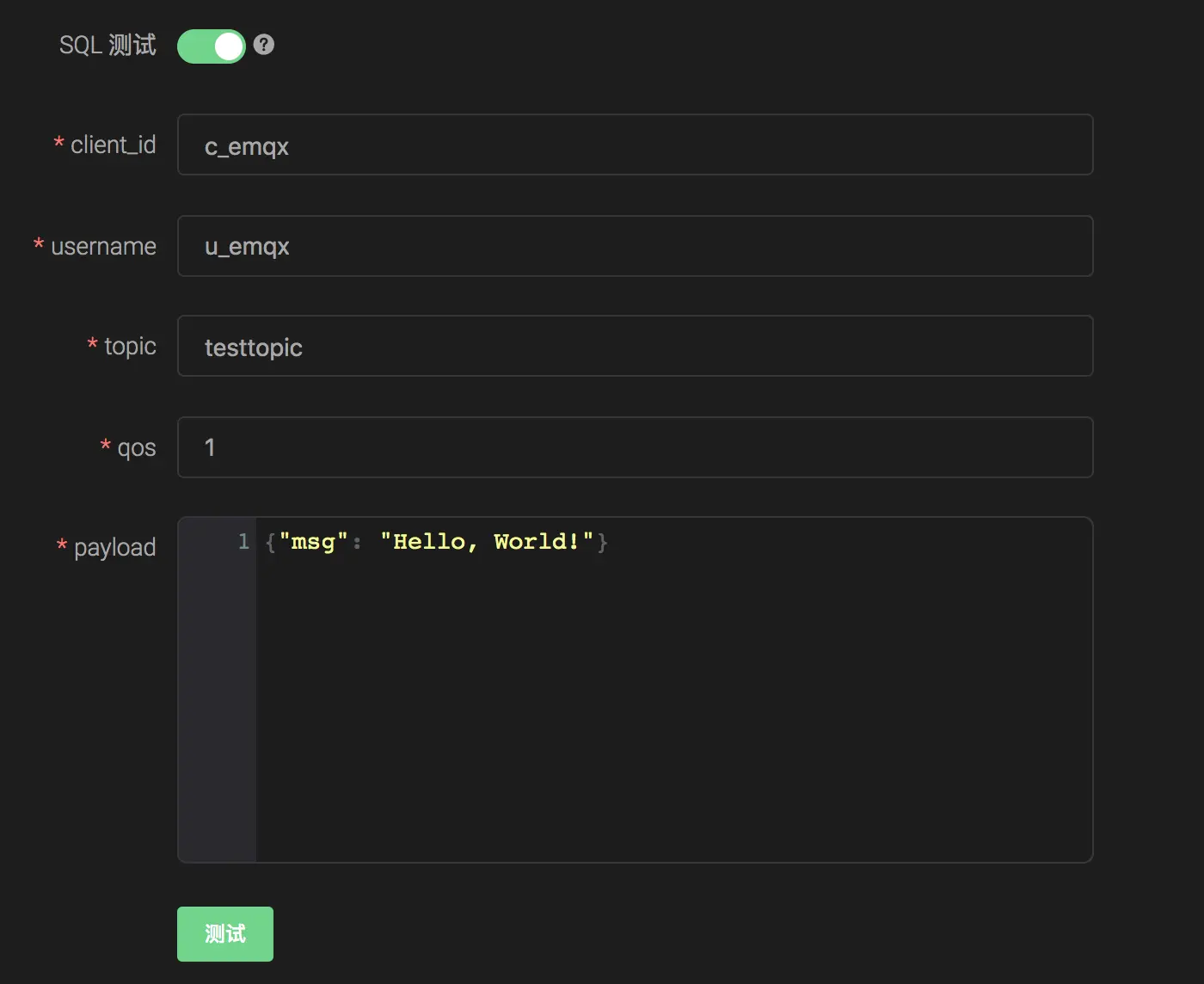Image resolution: width=1204 pixels, height=984 pixels.
Task: Click the "SQL 测试" label text
Action: (107, 46)
